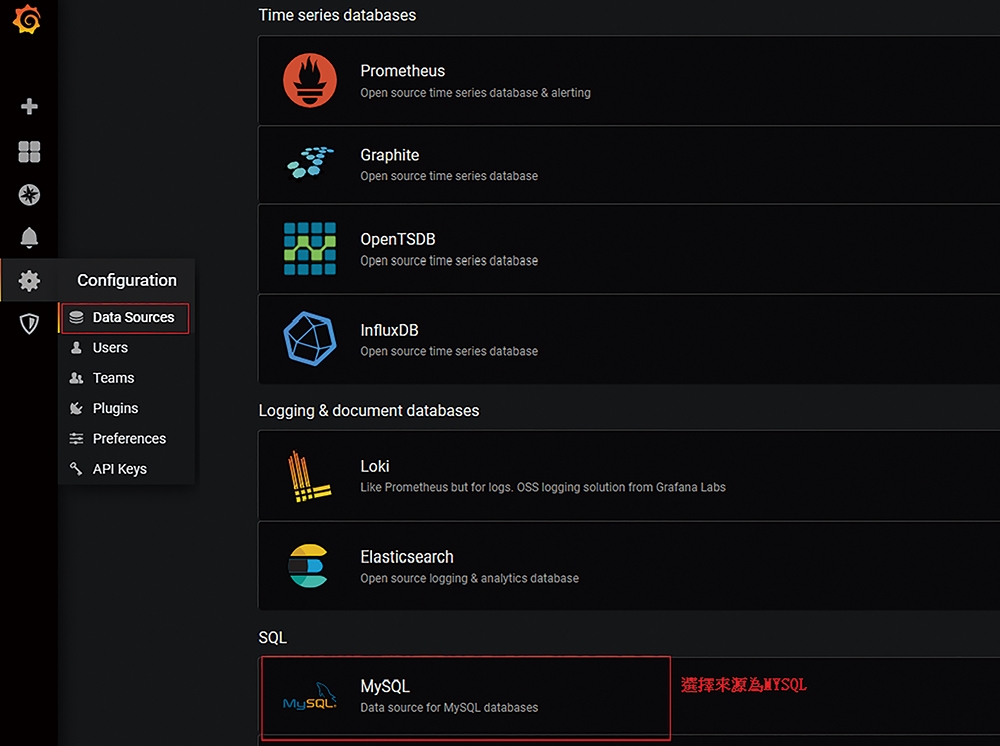Open the Explore compass icon
The image size is (1000, 746).
[29, 194]
